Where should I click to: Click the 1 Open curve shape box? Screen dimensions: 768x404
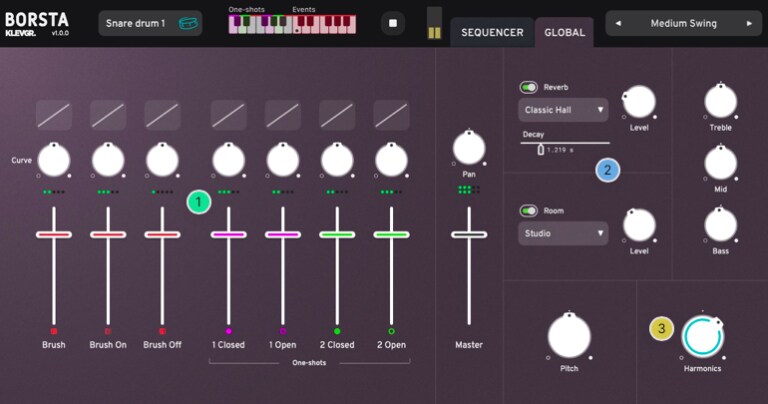pos(283,115)
